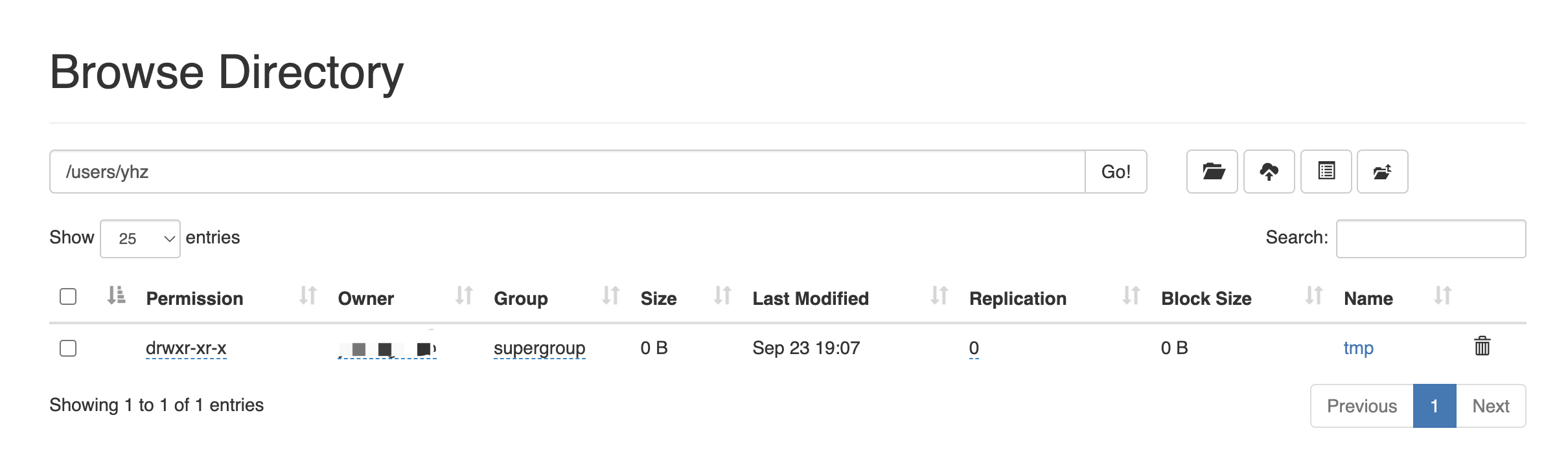Click the create directory folder icon
Image resolution: width=1568 pixels, height=457 pixels.
pyautogui.click(x=1212, y=172)
